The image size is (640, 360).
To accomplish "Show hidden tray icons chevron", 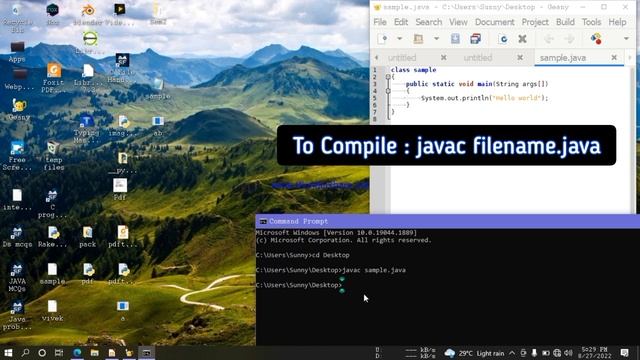I will point(512,353).
